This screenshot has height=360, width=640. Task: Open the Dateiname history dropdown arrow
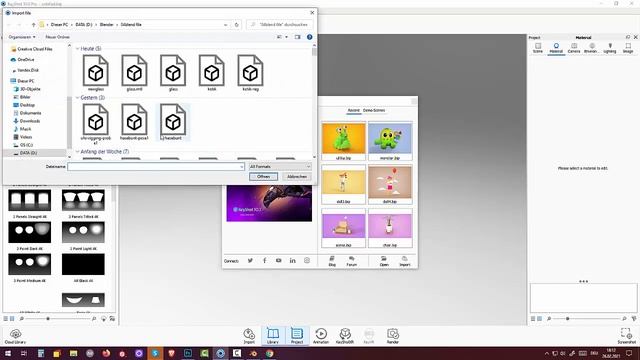[x=242, y=167]
